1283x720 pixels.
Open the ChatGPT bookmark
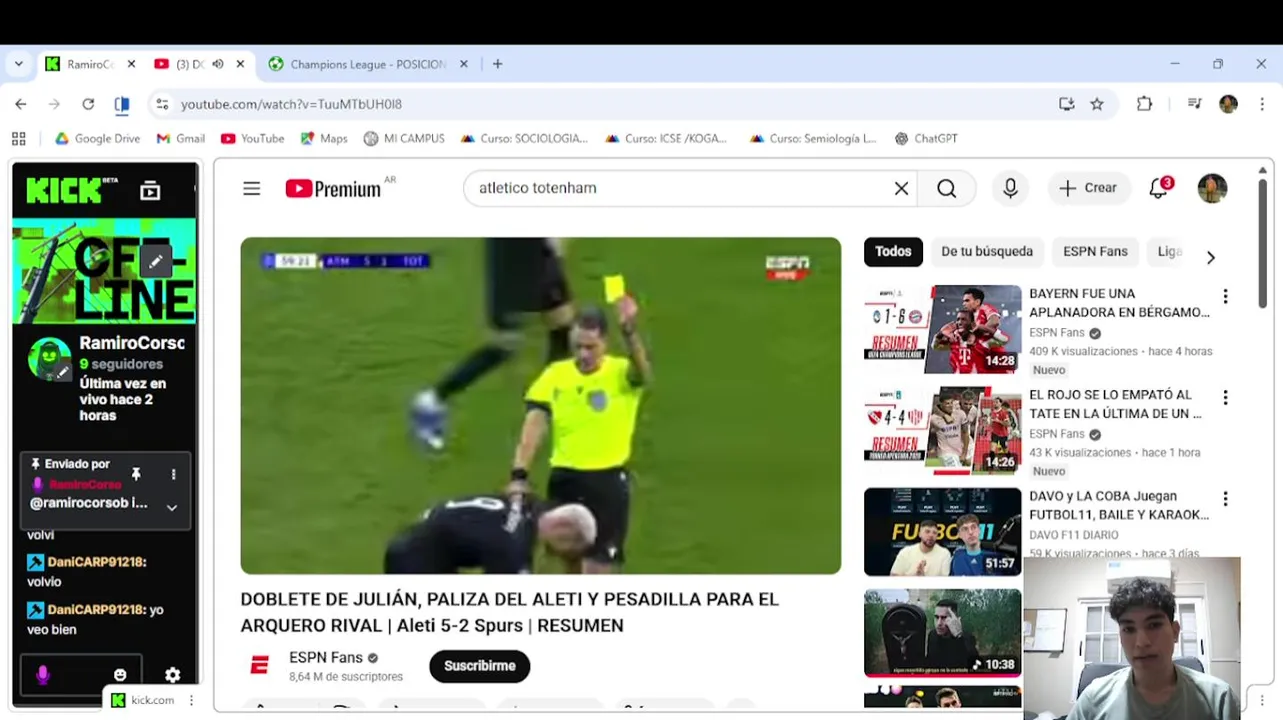coord(926,139)
